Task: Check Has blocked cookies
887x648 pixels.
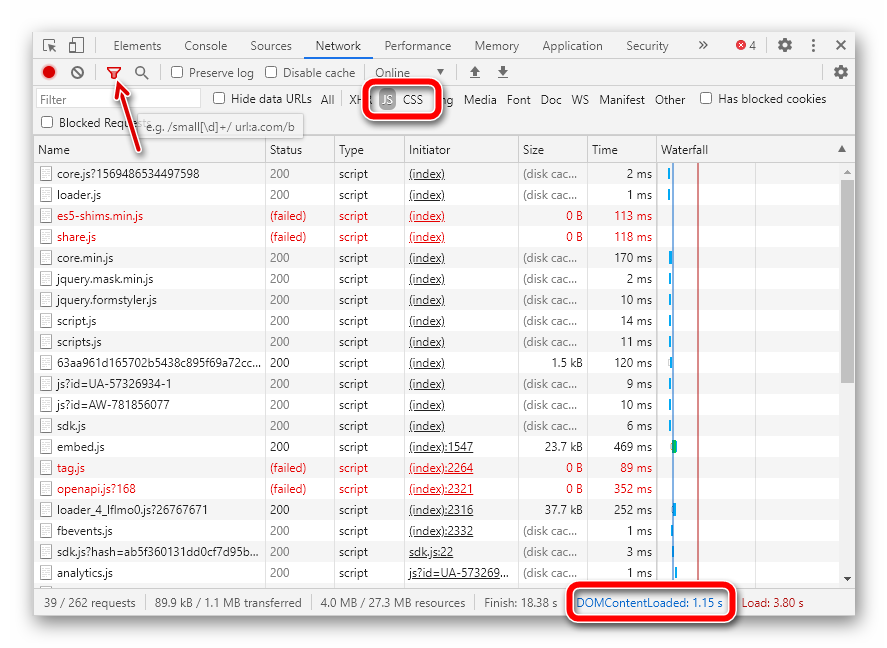Action: (x=706, y=98)
